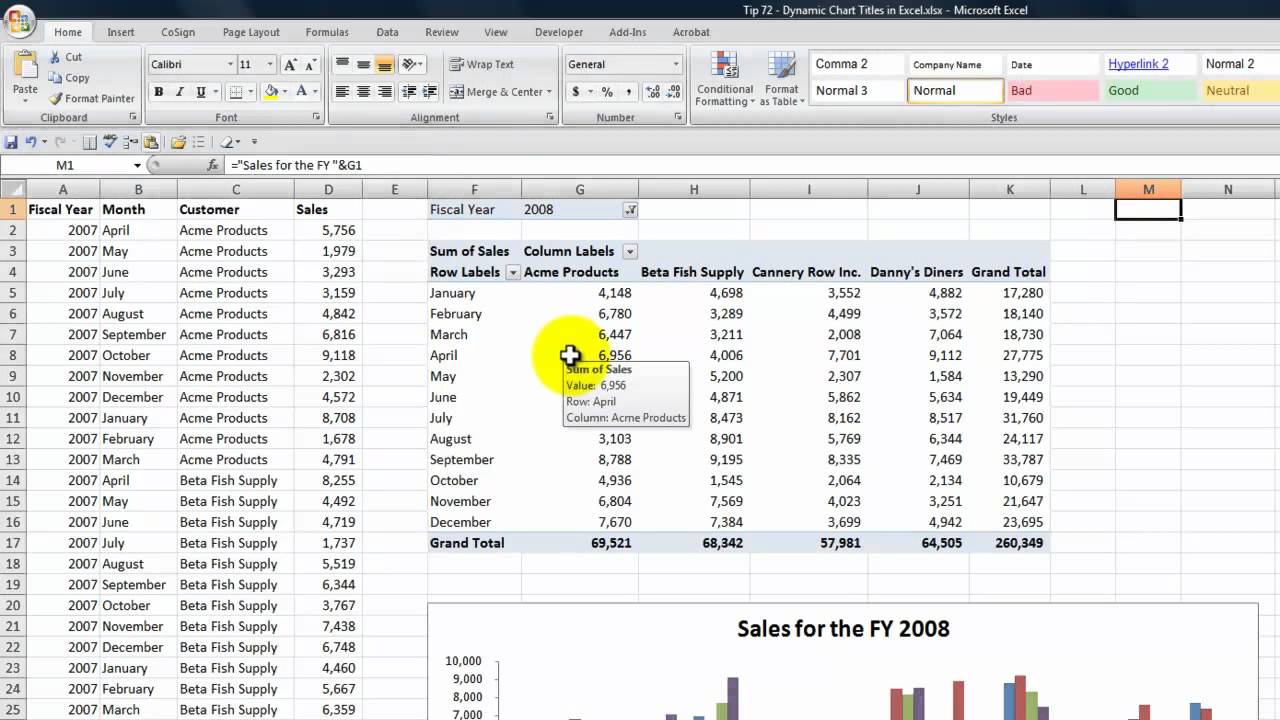Click the Borders icon
Image resolution: width=1280 pixels, height=720 pixels.
tap(235, 92)
